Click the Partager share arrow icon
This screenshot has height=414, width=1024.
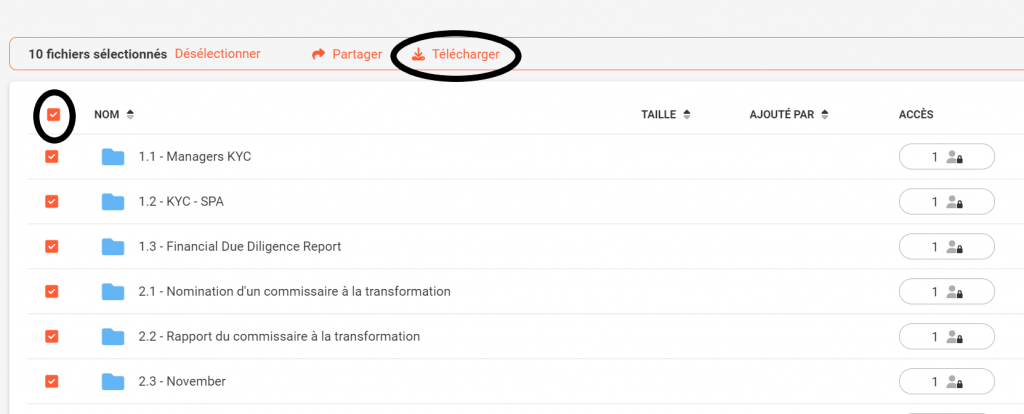(319, 54)
